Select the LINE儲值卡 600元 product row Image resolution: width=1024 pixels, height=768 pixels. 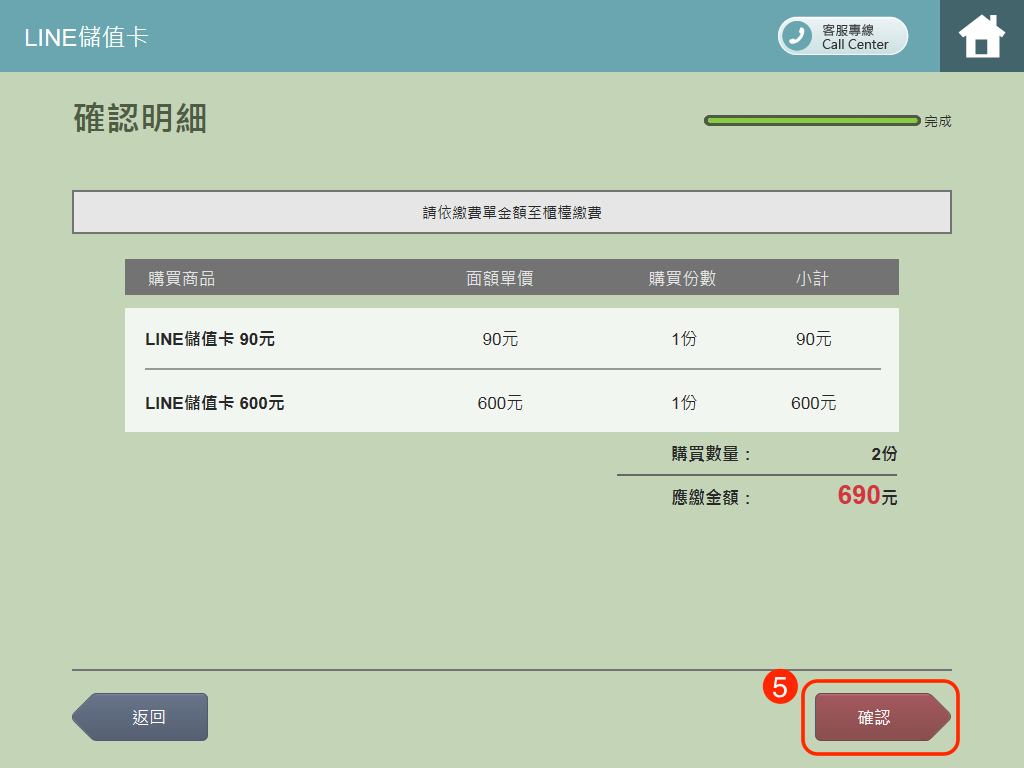512,403
